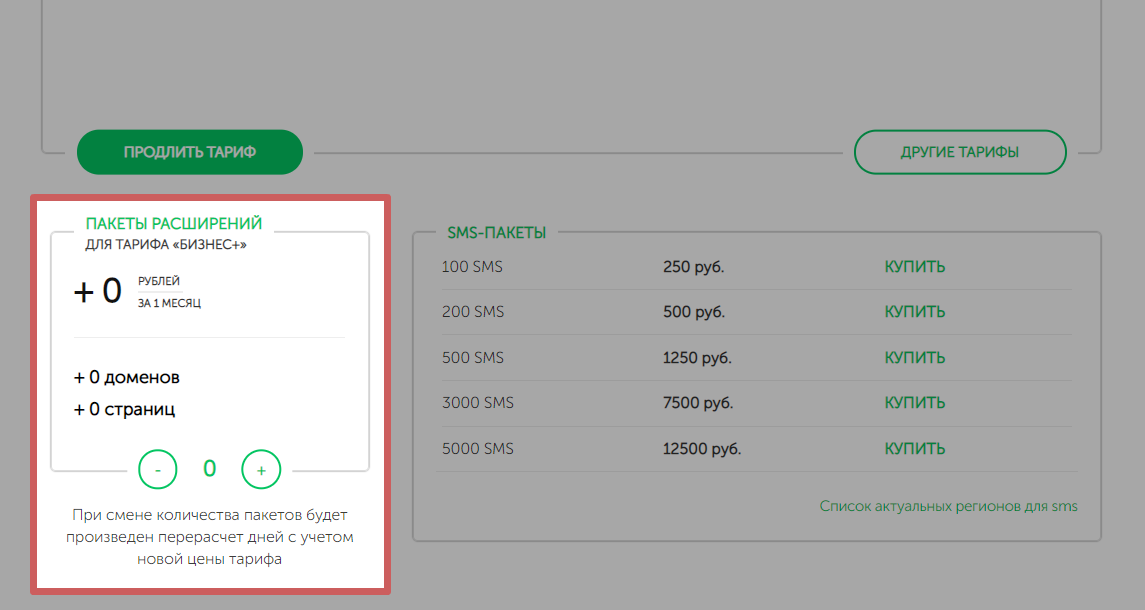Click the 250 руб. price
The width and height of the screenshot is (1145, 610).
(x=693, y=267)
